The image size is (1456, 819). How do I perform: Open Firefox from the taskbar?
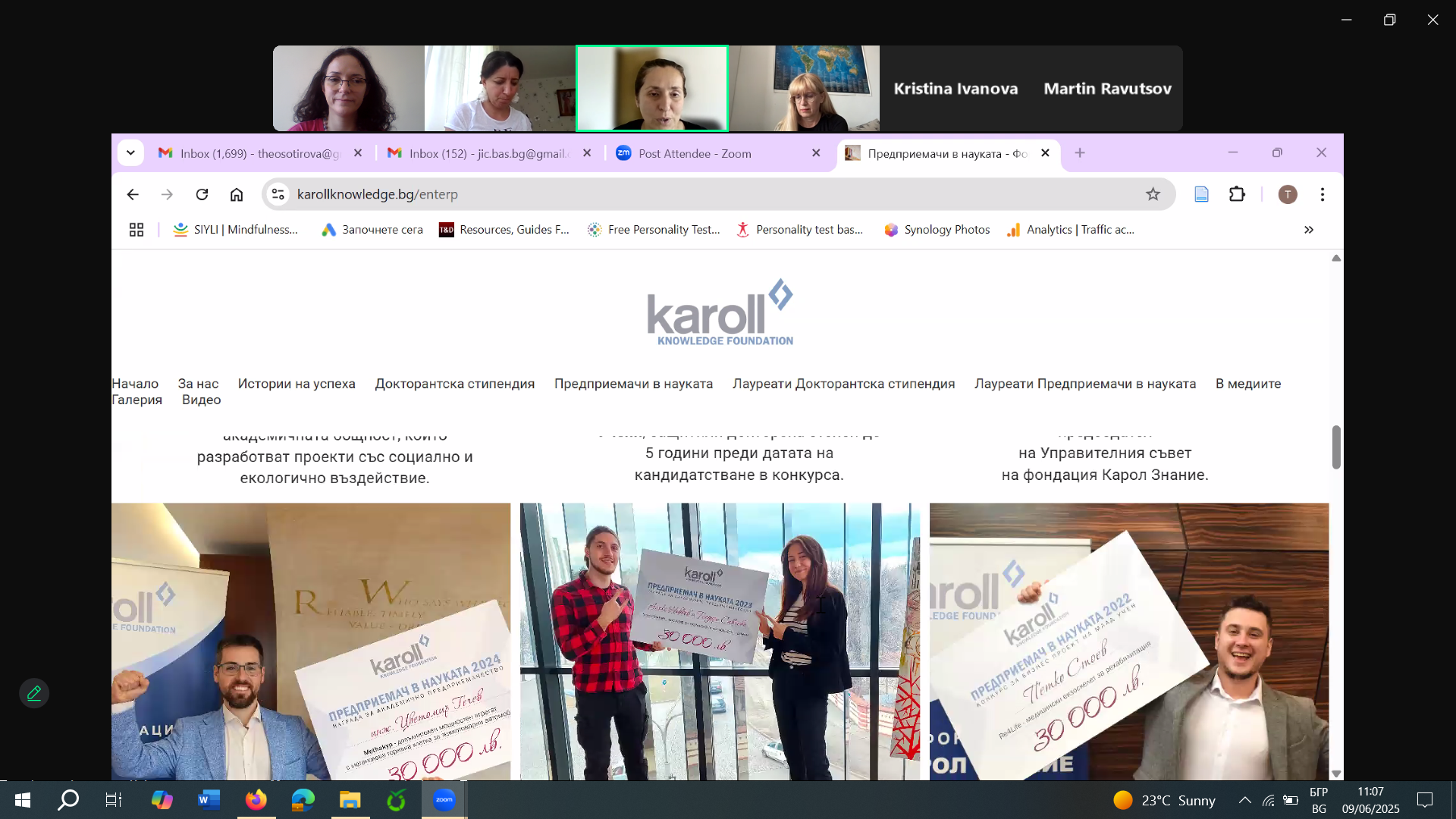click(256, 799)
